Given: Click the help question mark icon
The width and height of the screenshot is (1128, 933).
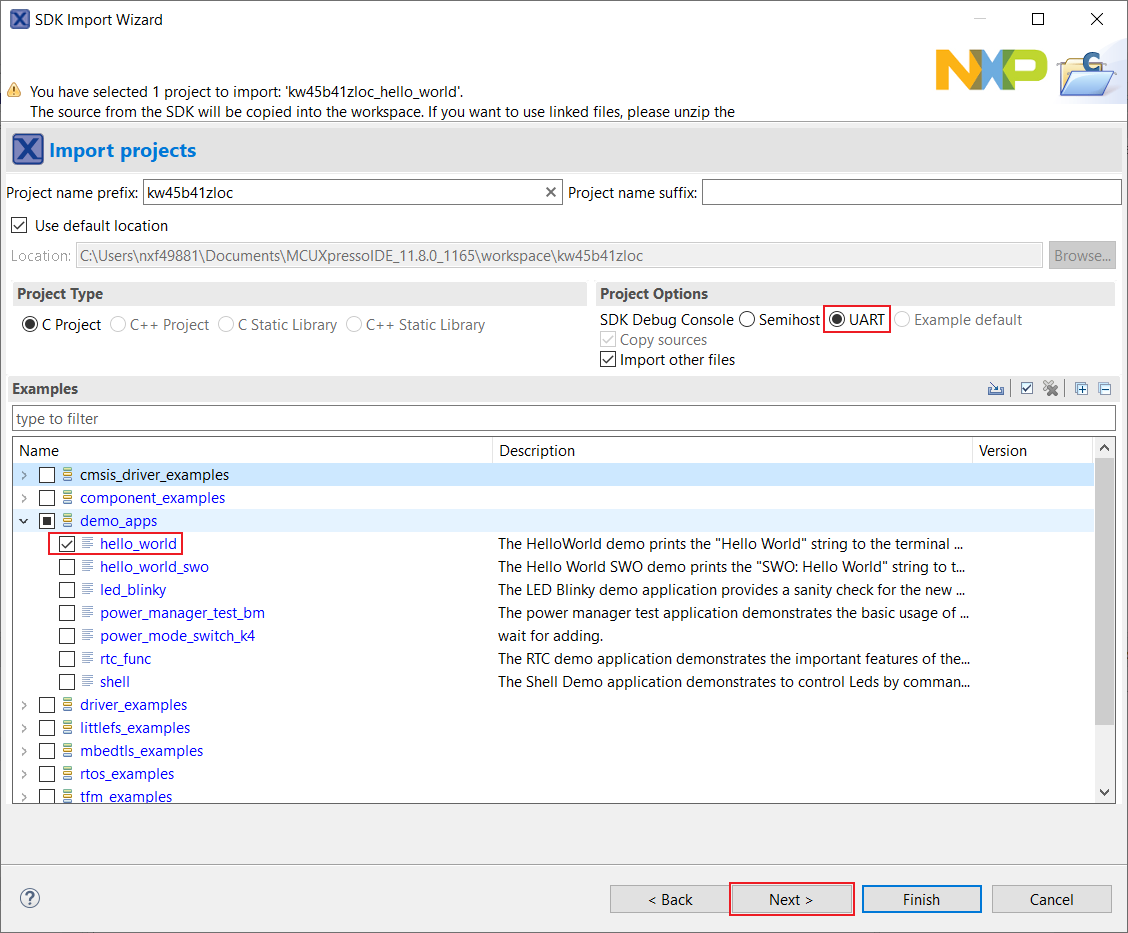Looking at the screenshot, I should point(30,898).
